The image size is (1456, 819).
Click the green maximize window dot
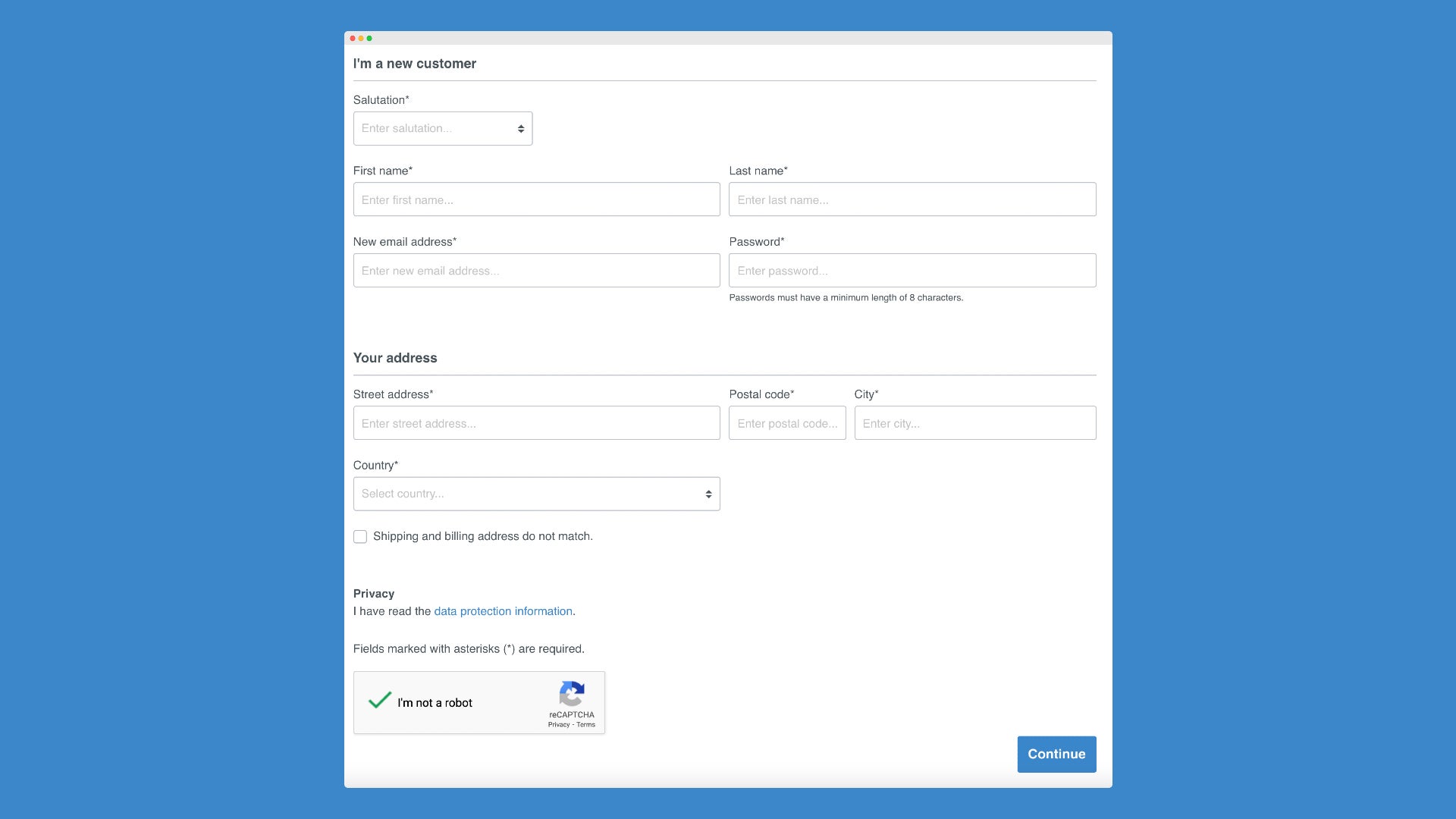tap(369, 38)
